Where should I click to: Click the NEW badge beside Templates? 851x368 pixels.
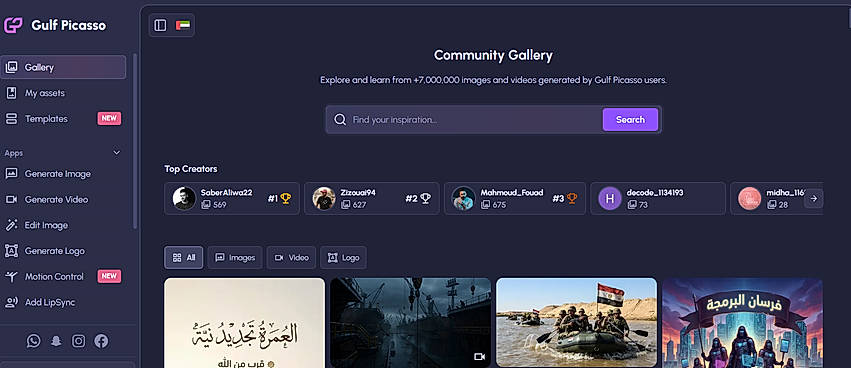[x=109, y=119]
